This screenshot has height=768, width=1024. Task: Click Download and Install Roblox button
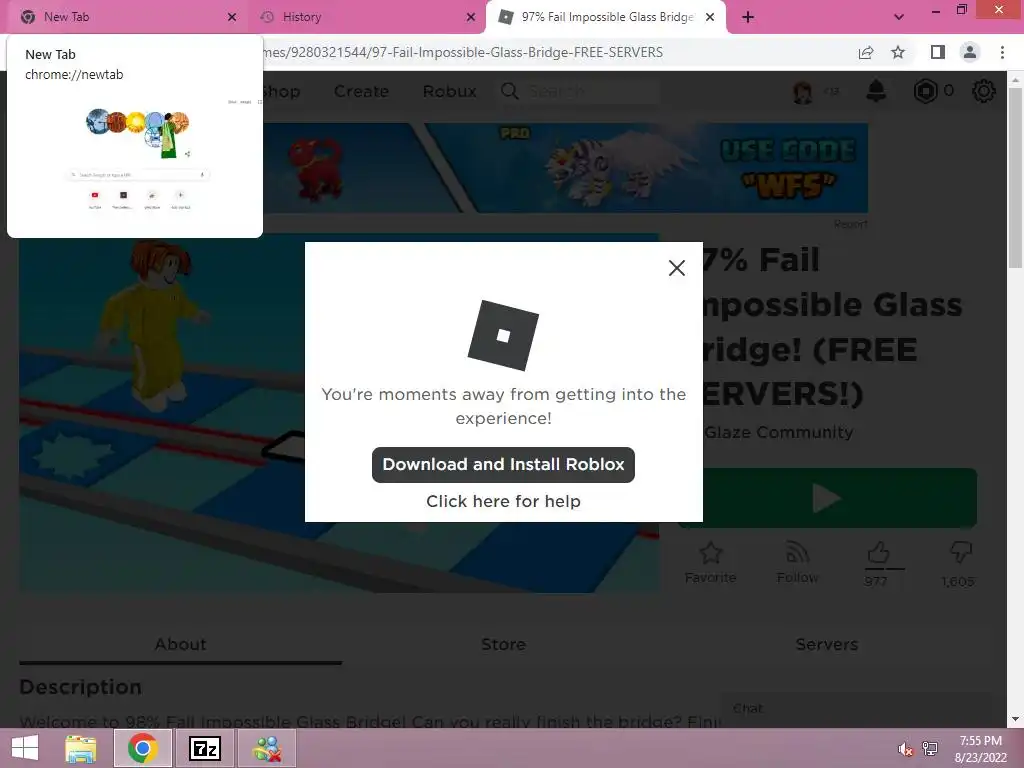coord(503,465)
